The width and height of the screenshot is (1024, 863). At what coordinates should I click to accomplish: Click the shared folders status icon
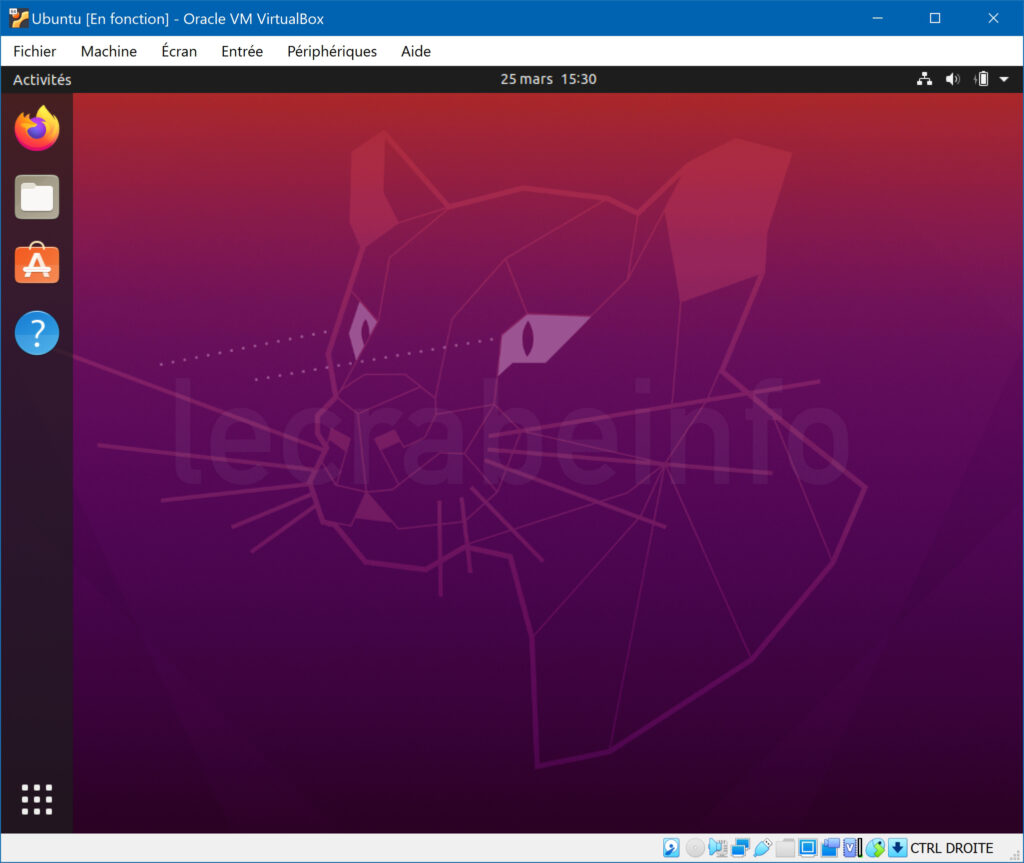pyautogui.click(x=785, y=848)
